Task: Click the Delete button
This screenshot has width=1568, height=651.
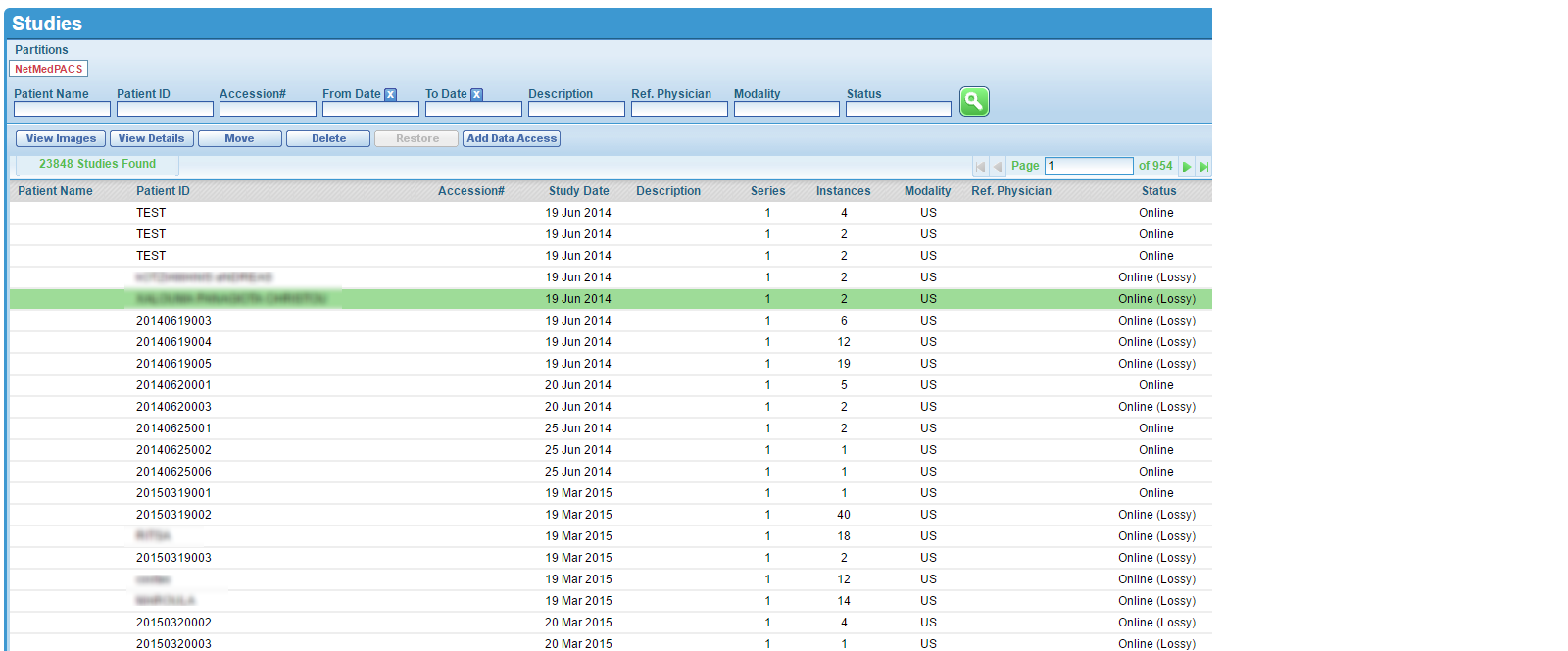Action: 328,138
